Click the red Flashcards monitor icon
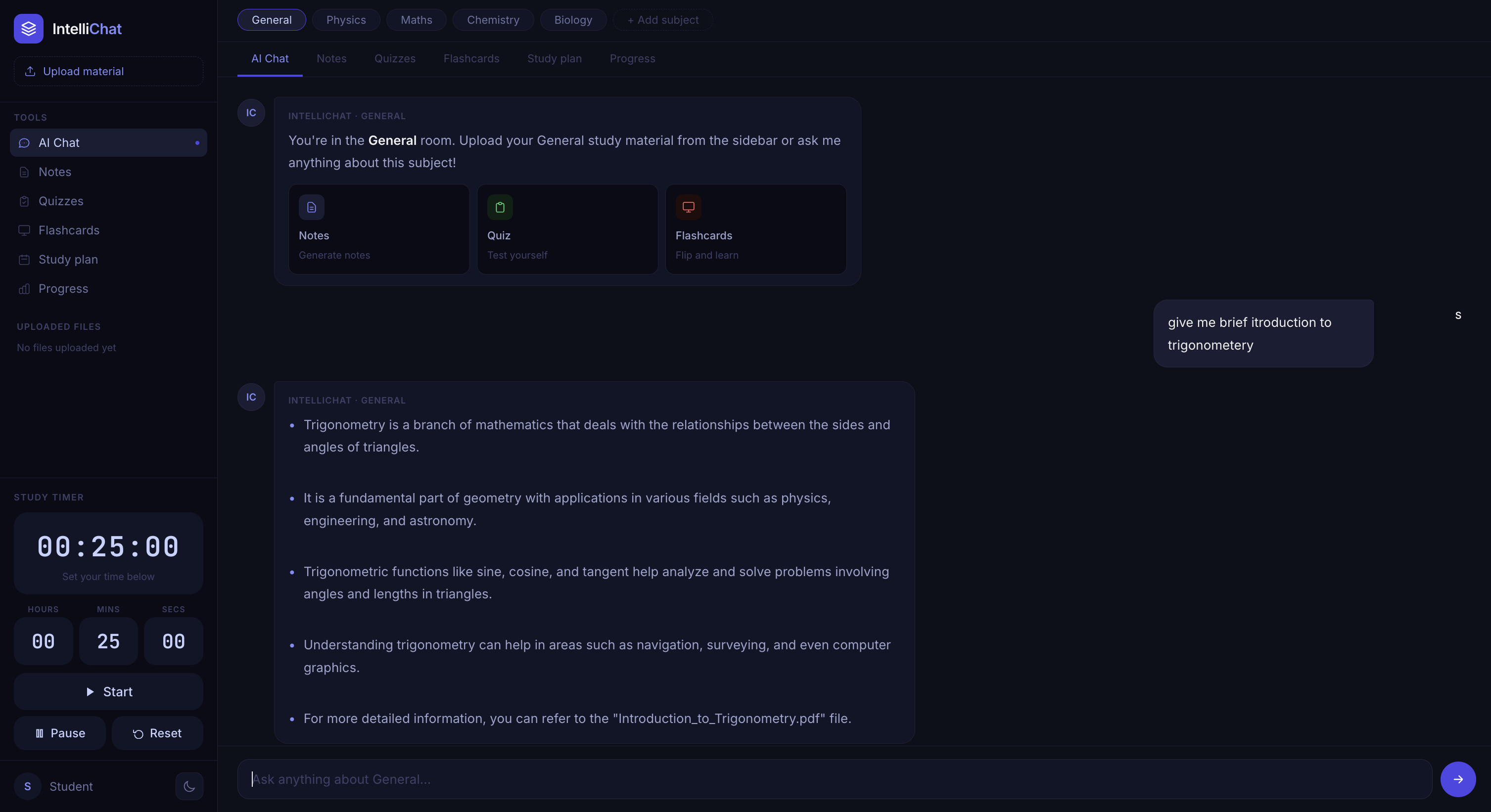The height and width of the screenshot is (812, 1491). pyautogui.click(x=688, y=207)
